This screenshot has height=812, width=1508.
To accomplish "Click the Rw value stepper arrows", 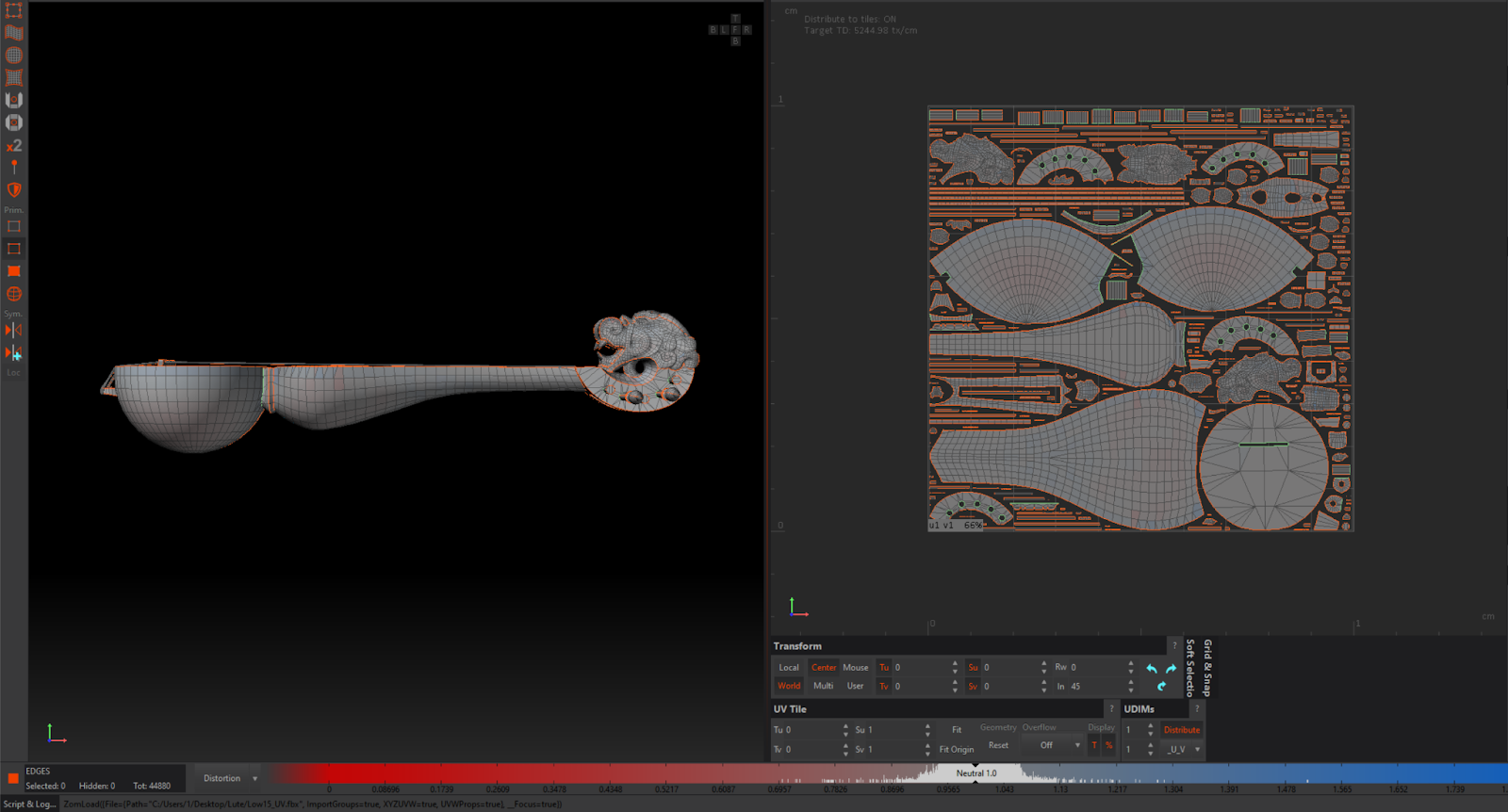I will pos(1131,668).
